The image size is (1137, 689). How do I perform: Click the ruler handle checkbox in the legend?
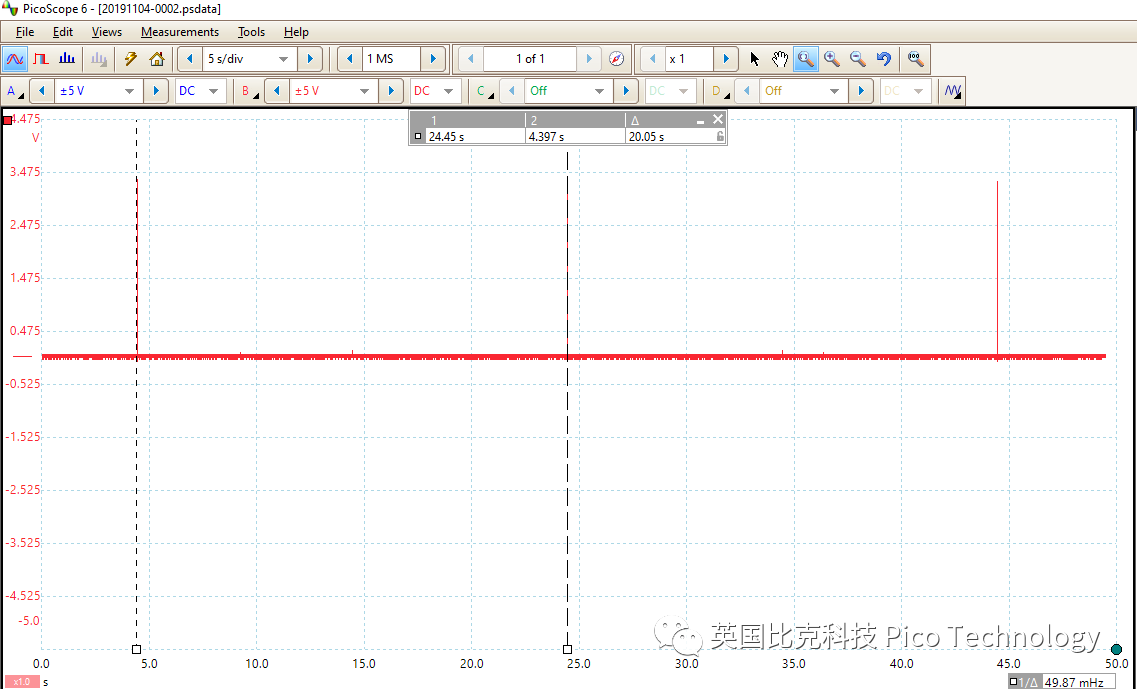(418, 136)
